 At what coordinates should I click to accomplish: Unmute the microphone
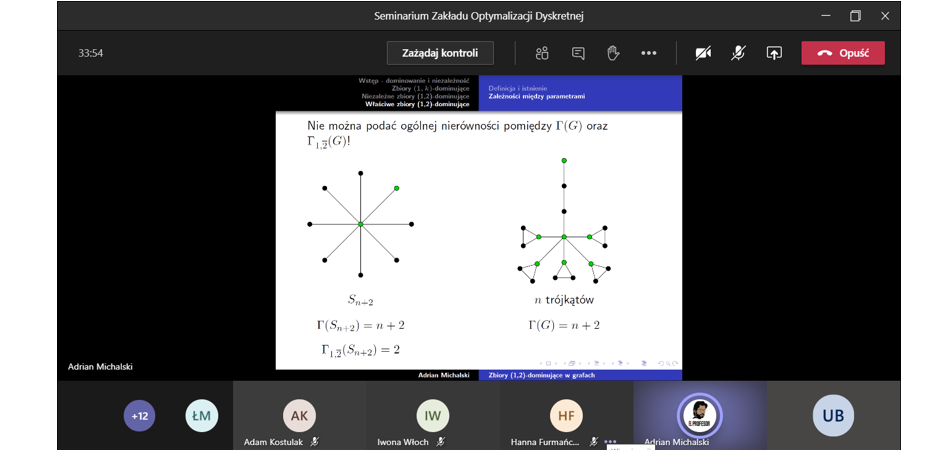pos(738,53)
